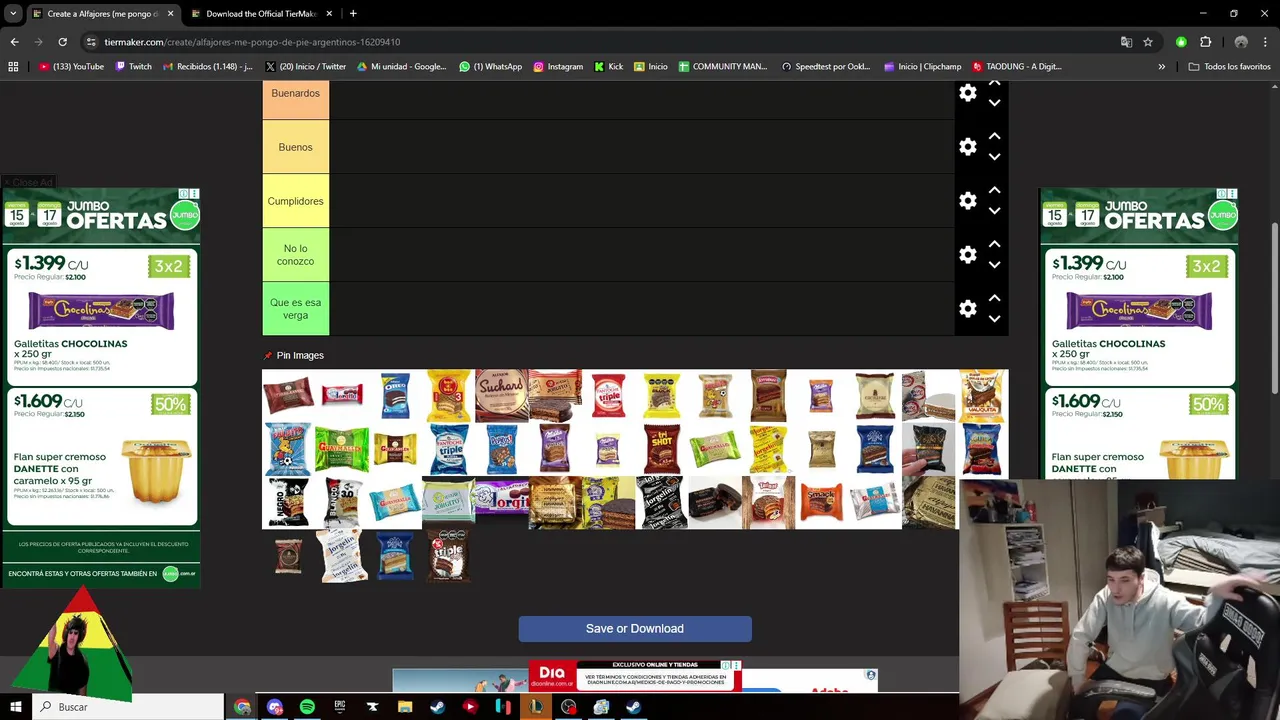Click the Buscar taskbar search box
Image resolution: width=1280 pixels, height=720 pixels.
[128, 707]
